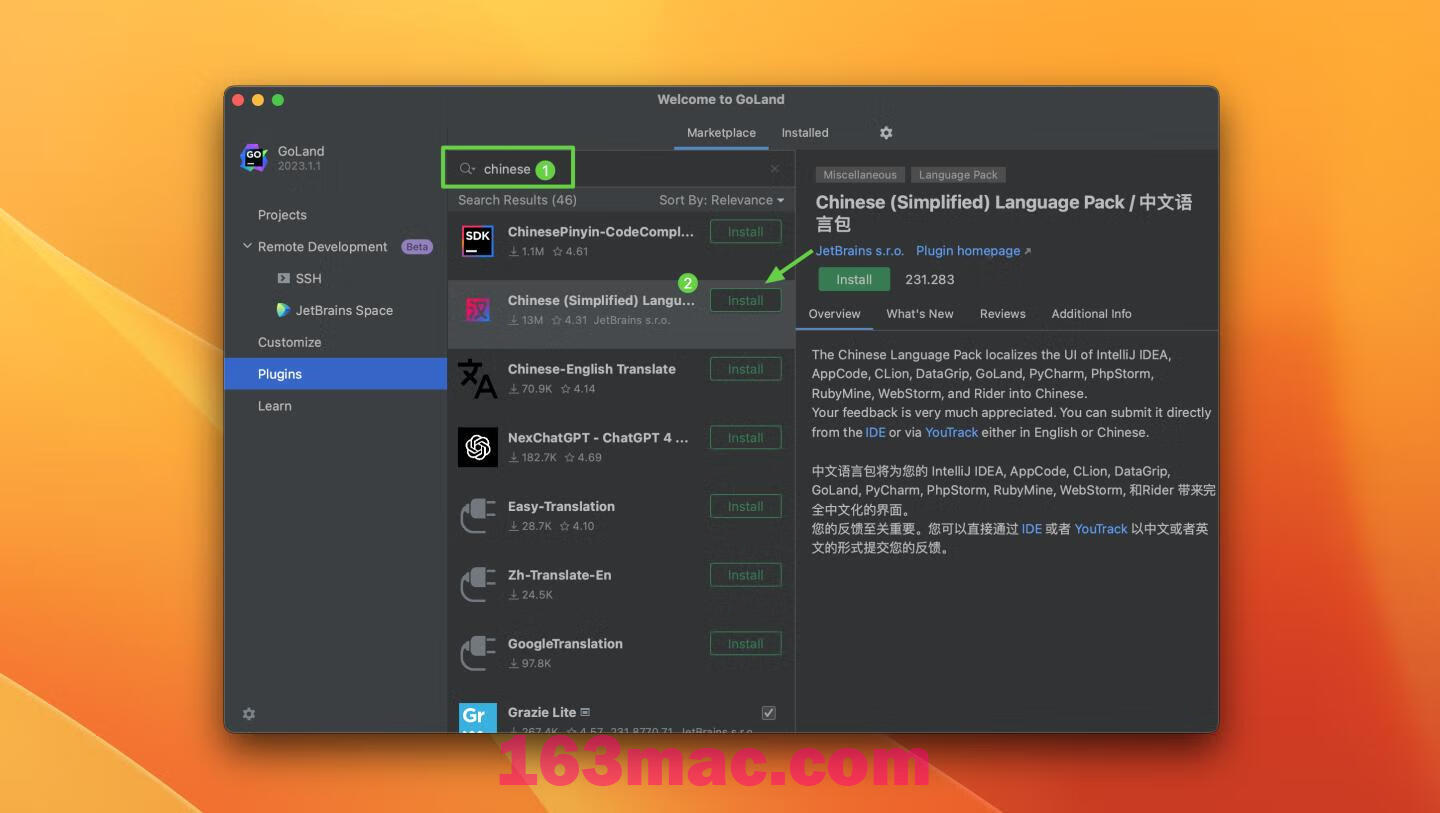
Task: Open the Overview tab
Action: [x=834, y=314]
